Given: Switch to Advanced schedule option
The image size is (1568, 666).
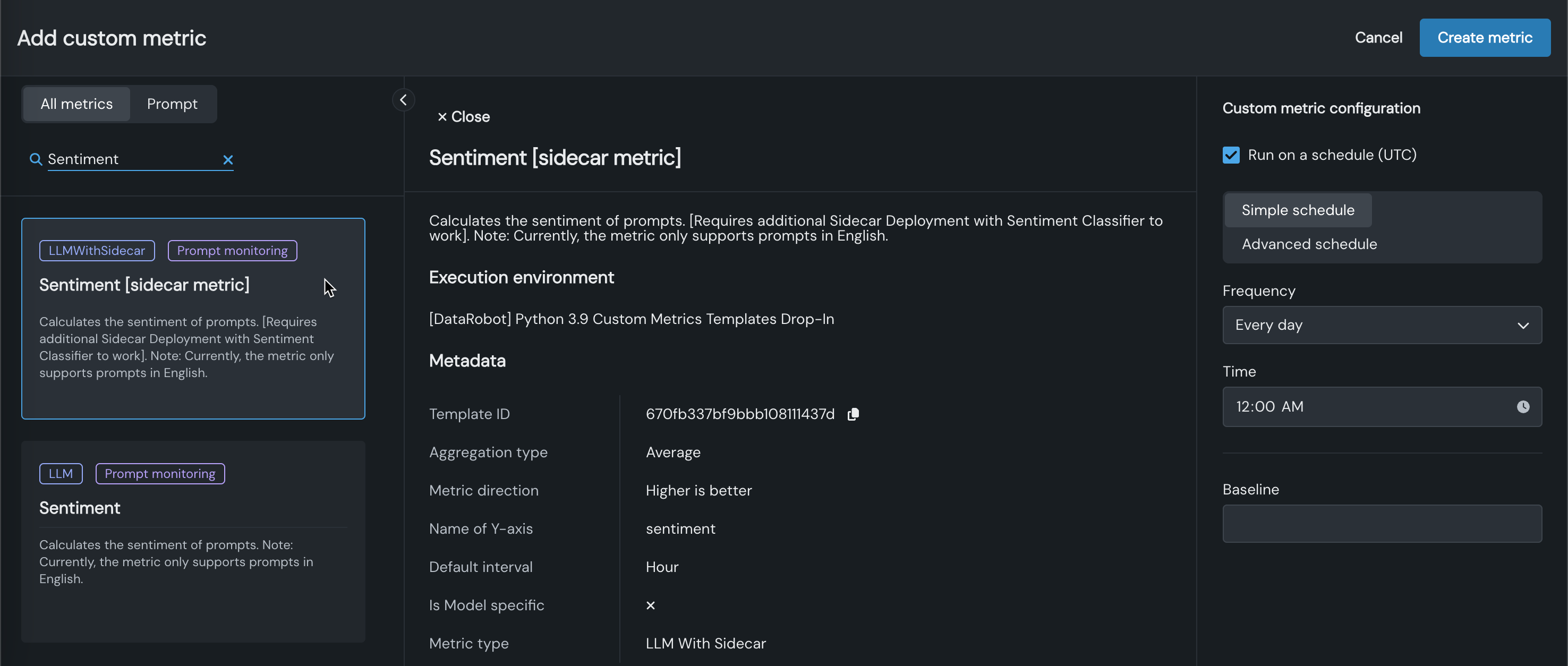Looking at the screenshot, I should [x=1309, y=244].
